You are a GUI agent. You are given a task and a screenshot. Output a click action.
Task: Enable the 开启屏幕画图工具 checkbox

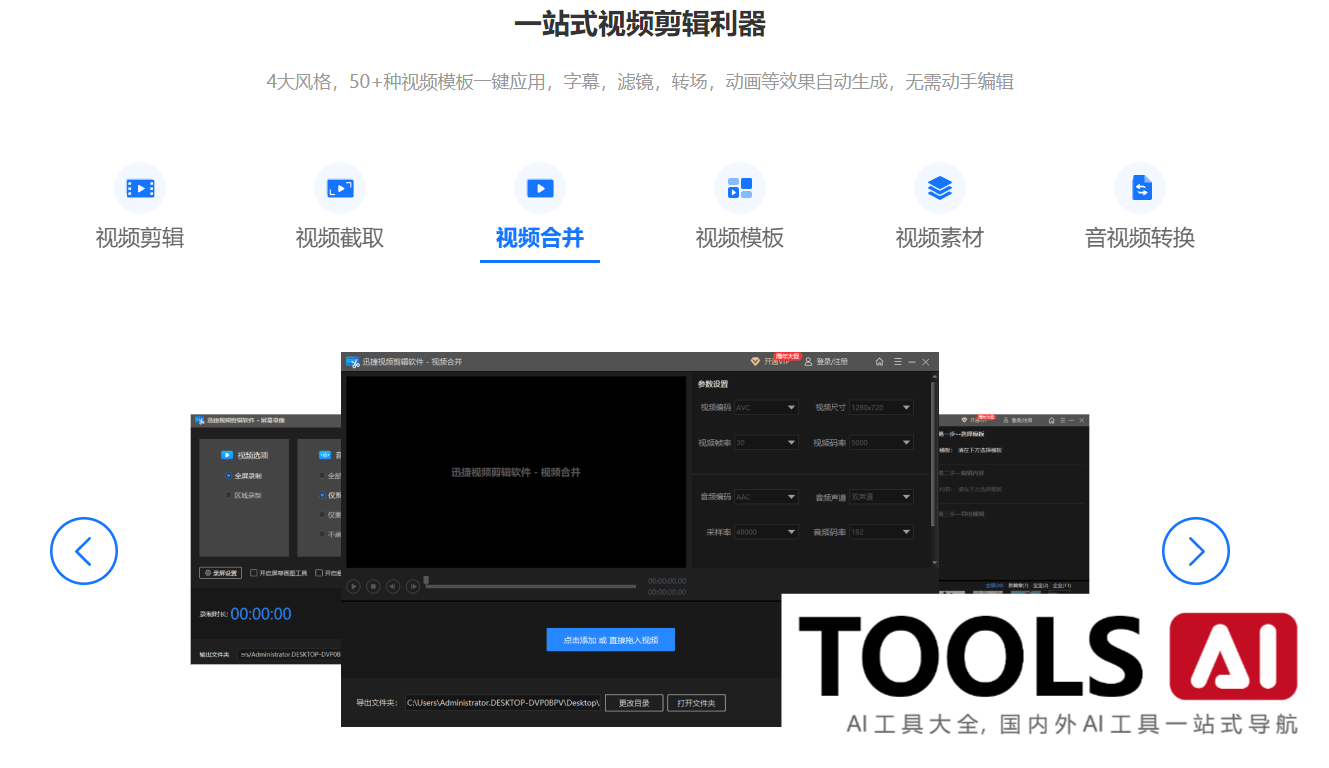[x=255, y=573]
